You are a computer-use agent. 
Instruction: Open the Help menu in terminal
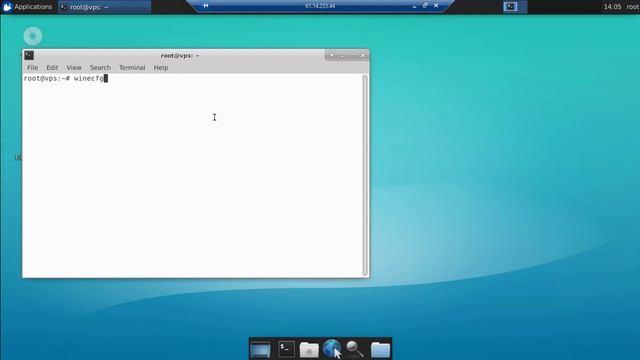tap(161, 68)
